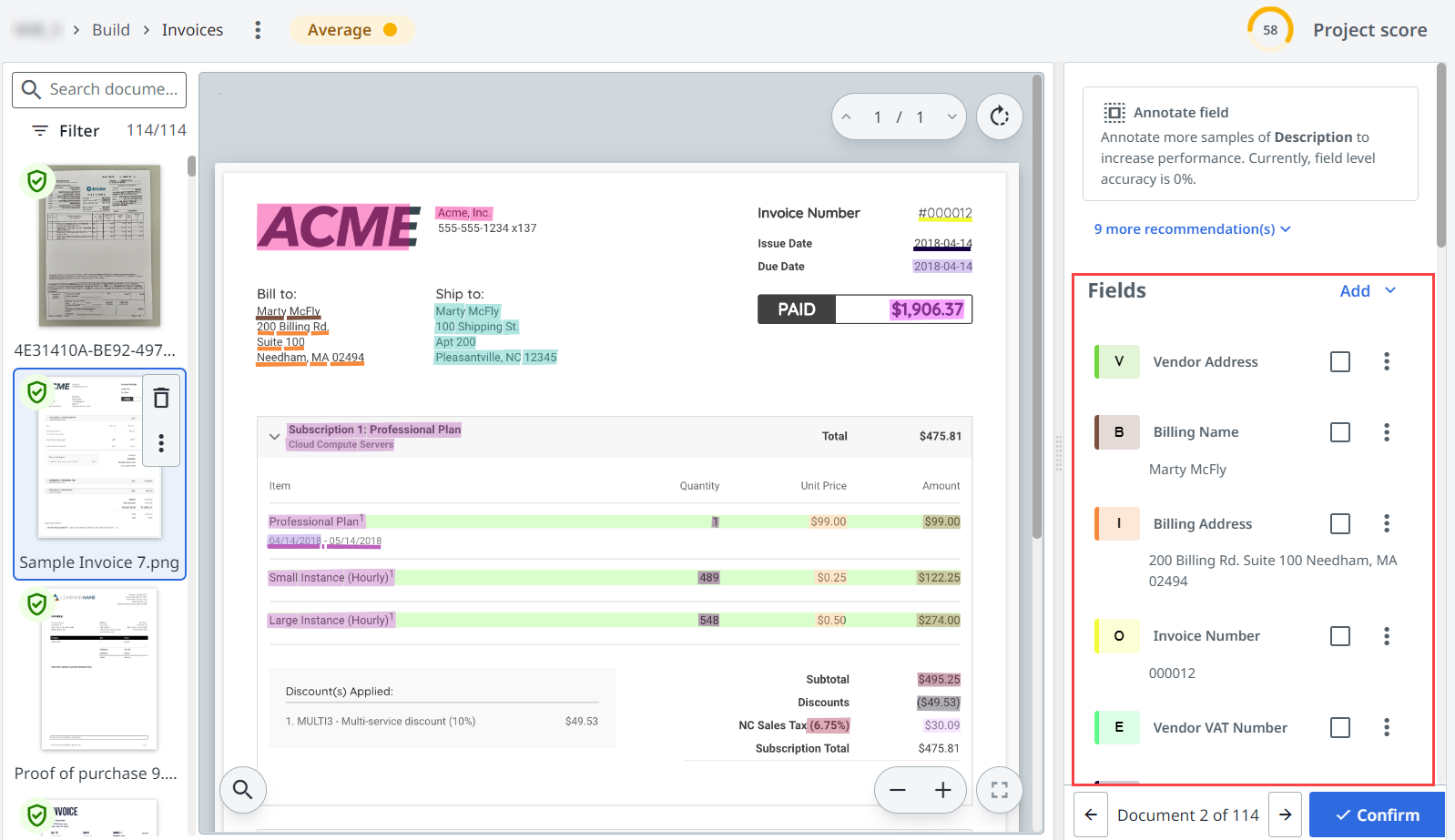Toggle fullscreen view of the document
The image size is (1455, 840).
[999, 790]
